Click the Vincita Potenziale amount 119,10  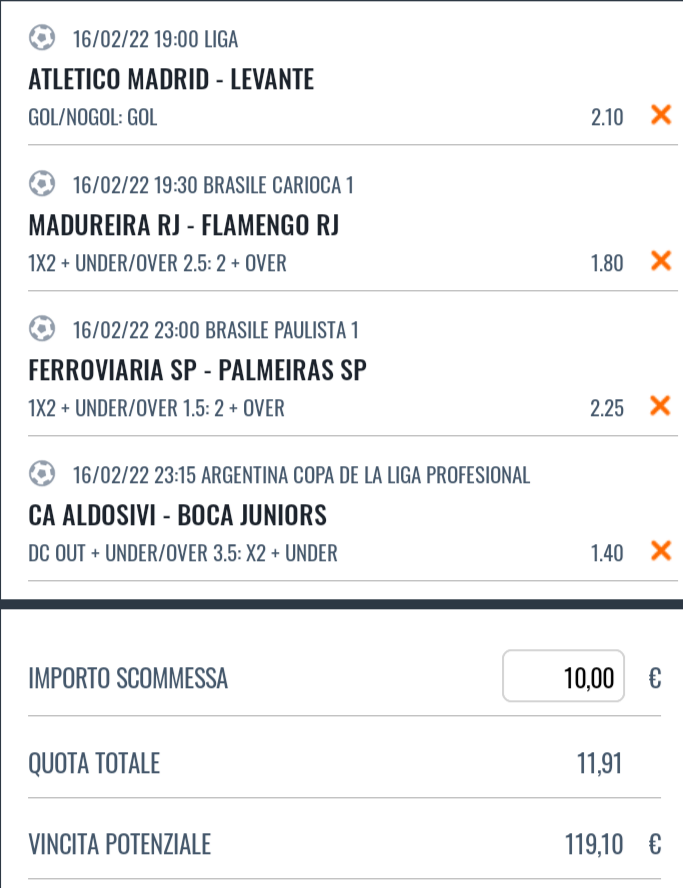[x=594, y=844]
